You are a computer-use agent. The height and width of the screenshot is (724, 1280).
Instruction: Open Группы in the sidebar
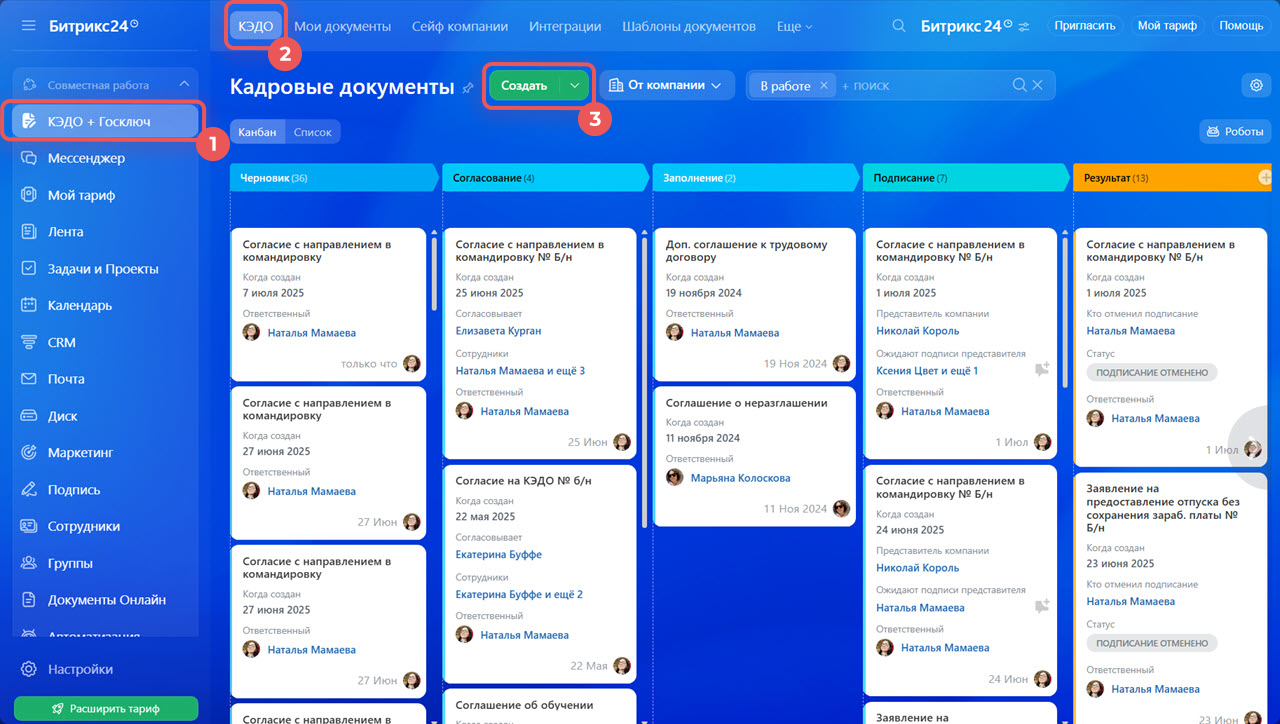click(x=70, y=563)
